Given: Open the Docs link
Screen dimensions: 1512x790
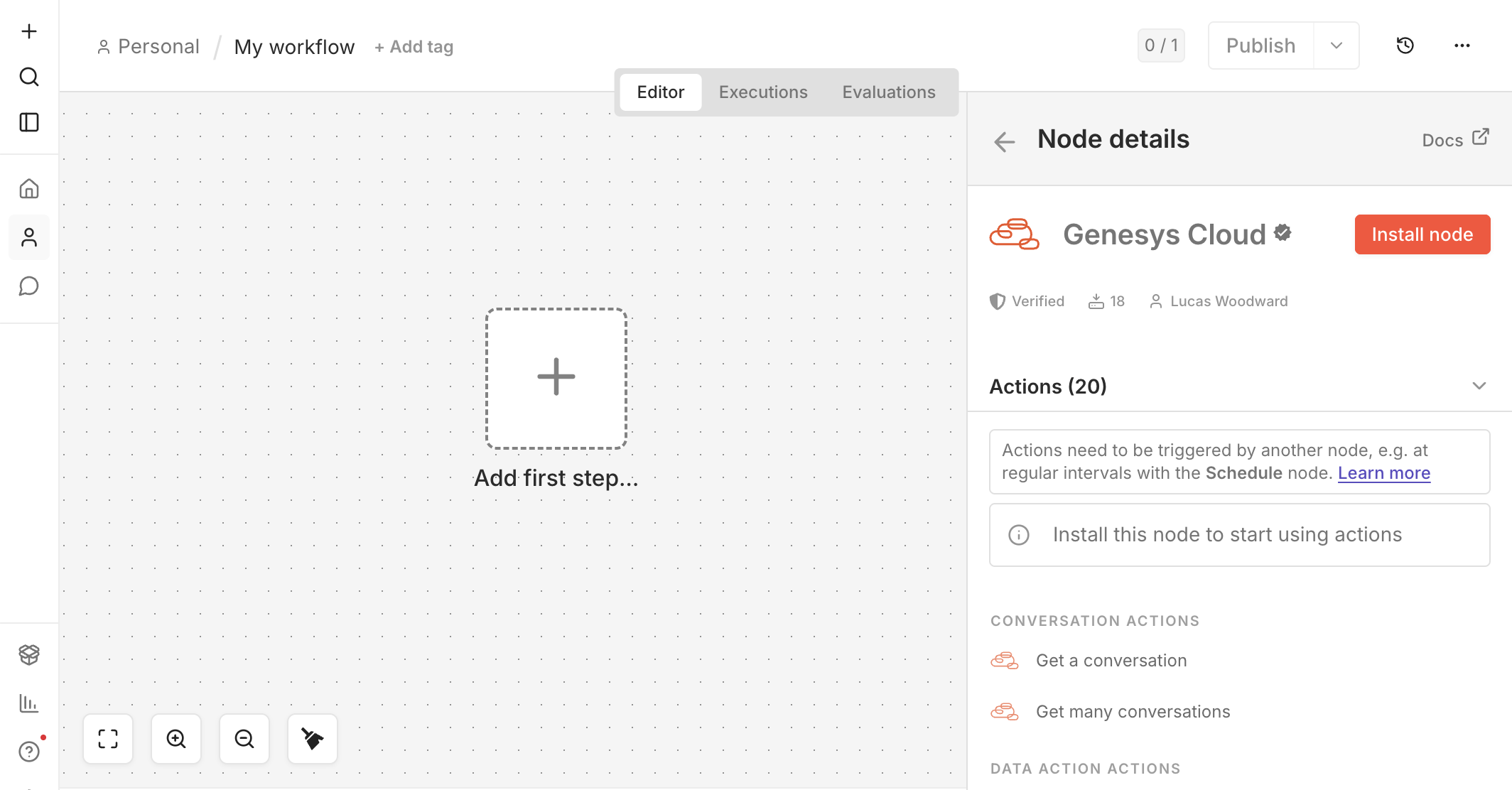Looking at the screenshot, I should click(x=1455, y=139).
